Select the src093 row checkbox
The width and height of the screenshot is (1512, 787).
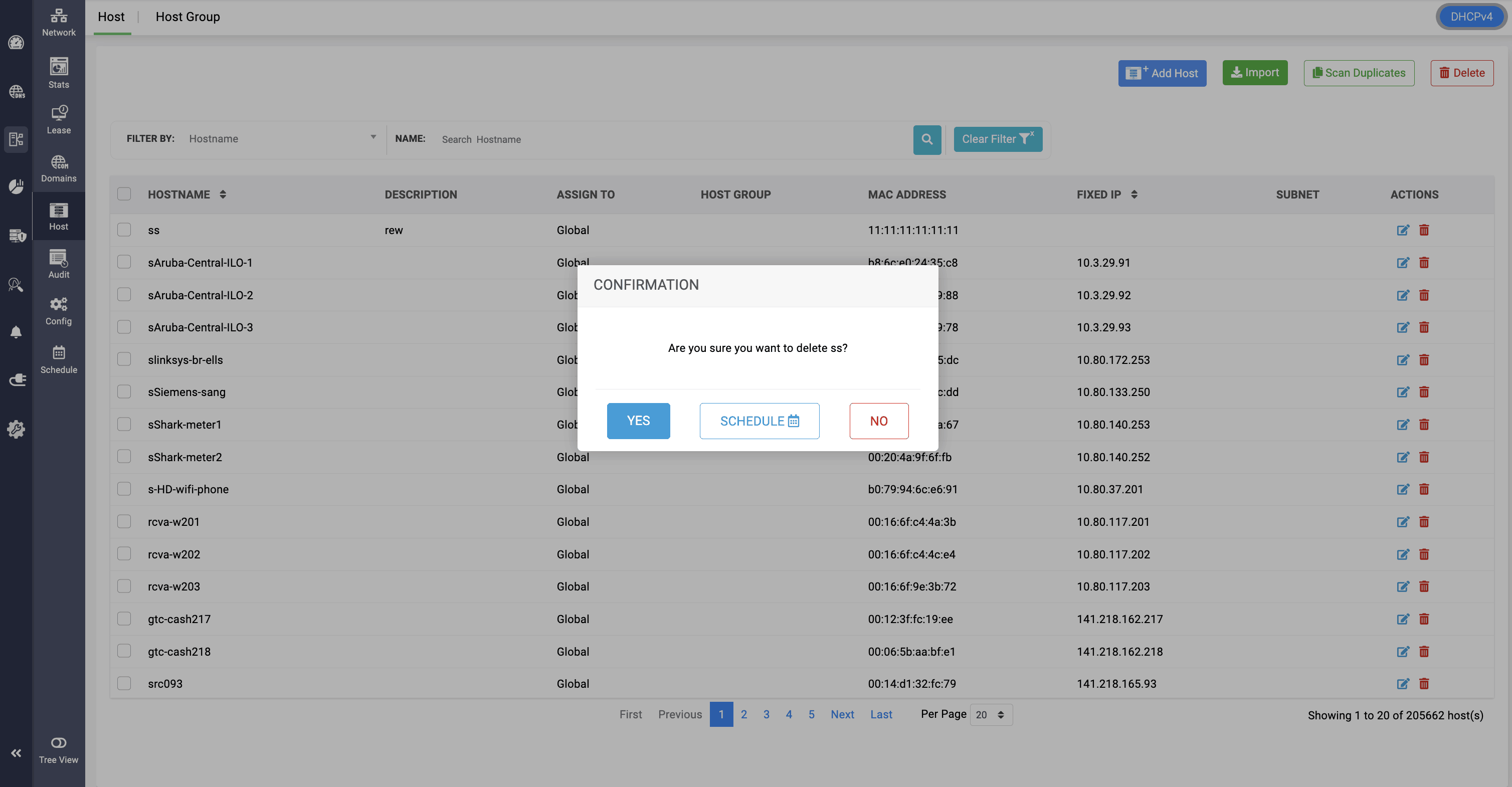coord(124,683)
